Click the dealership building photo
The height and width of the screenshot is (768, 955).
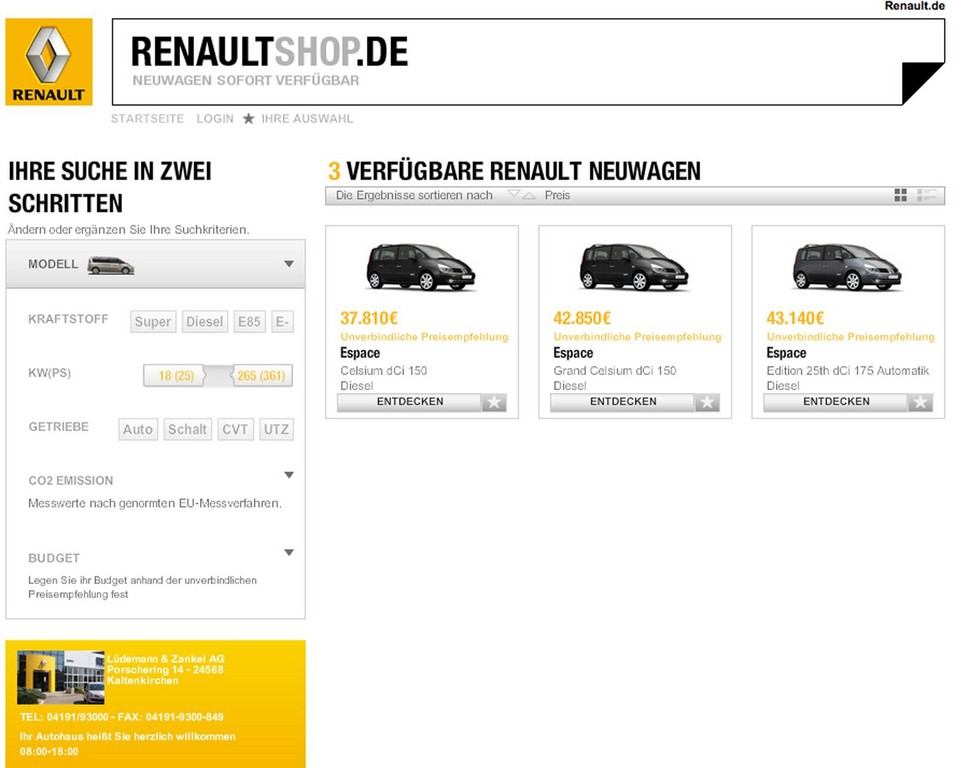point(61,677)
